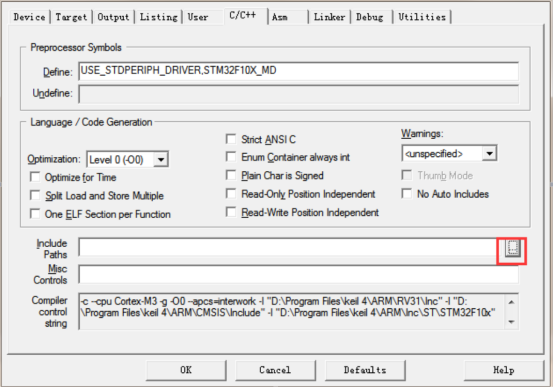
Task: Toggle One ELF Section per Function
Action: tap(35, 213)
